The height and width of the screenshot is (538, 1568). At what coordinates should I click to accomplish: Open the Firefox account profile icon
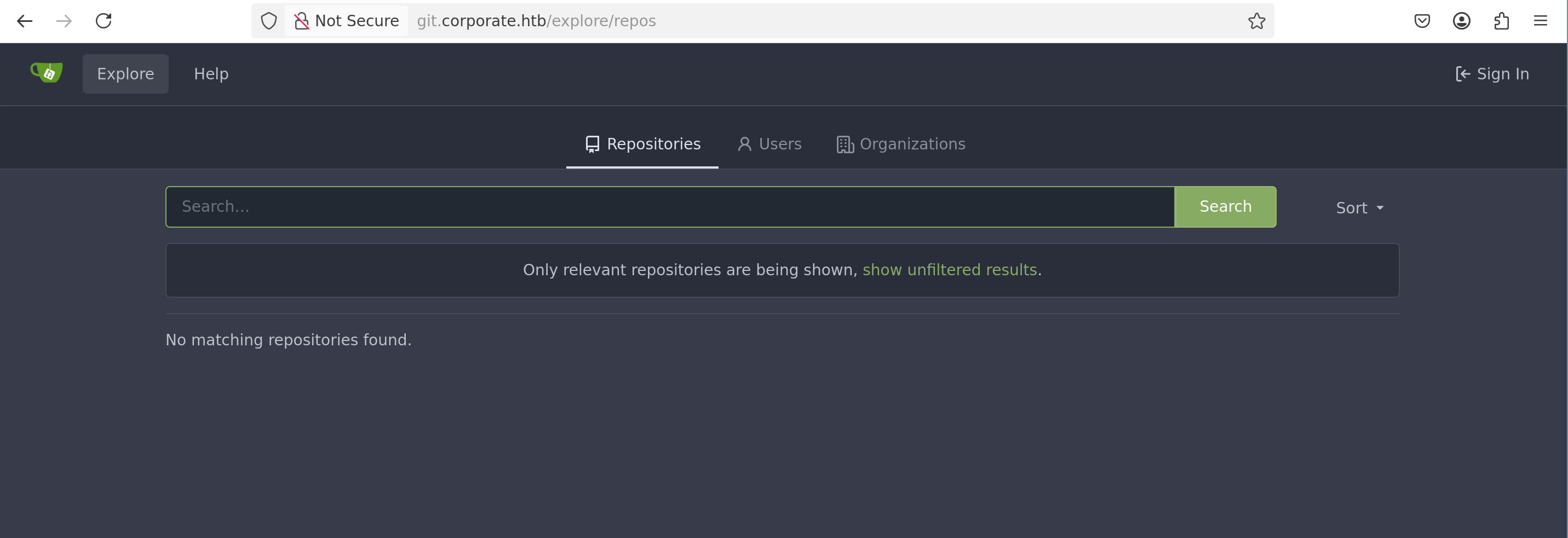point(1462,21)
